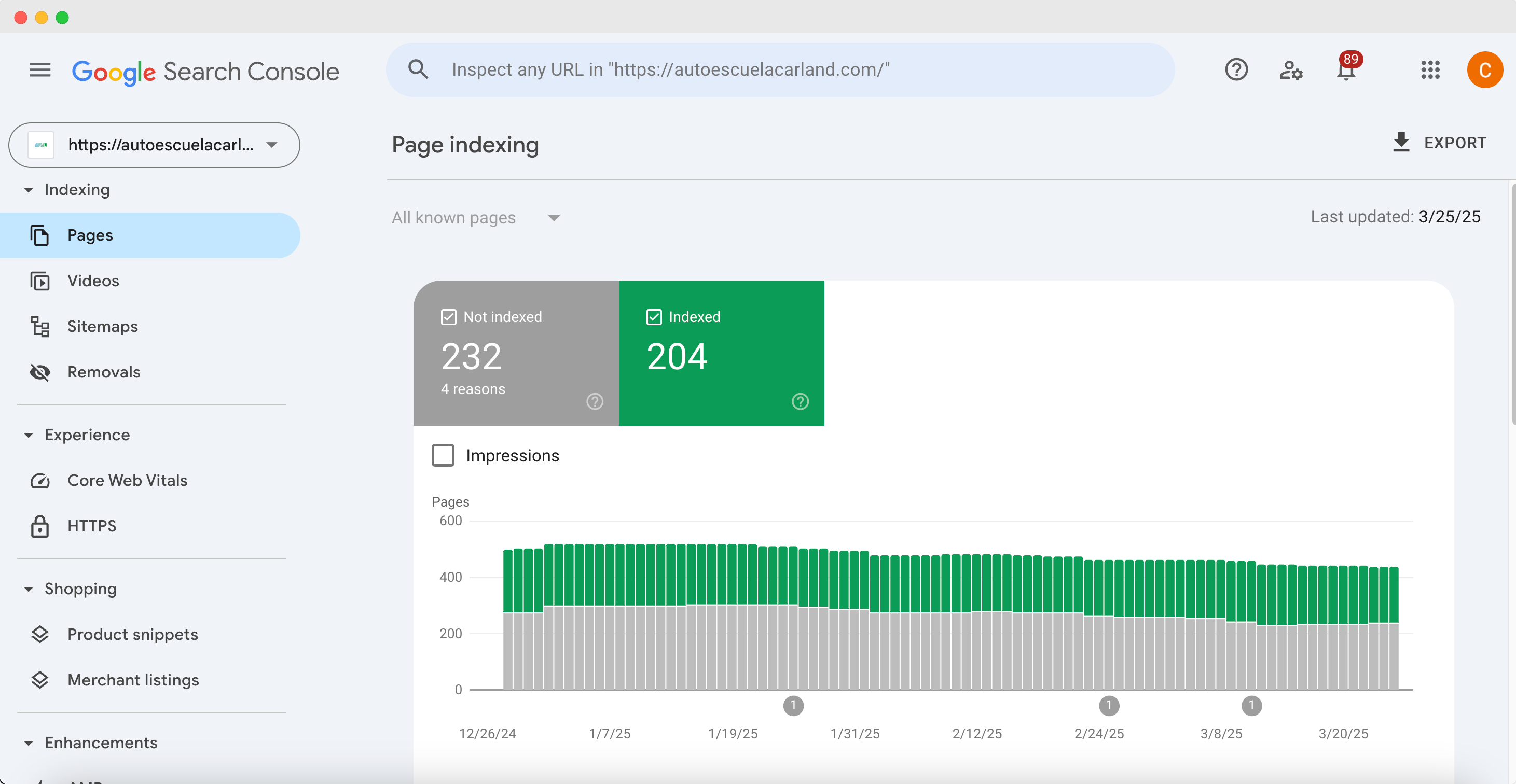Go to Removals
The width and height of the screenshot is (1516, 784).
(x=150, y=372)
